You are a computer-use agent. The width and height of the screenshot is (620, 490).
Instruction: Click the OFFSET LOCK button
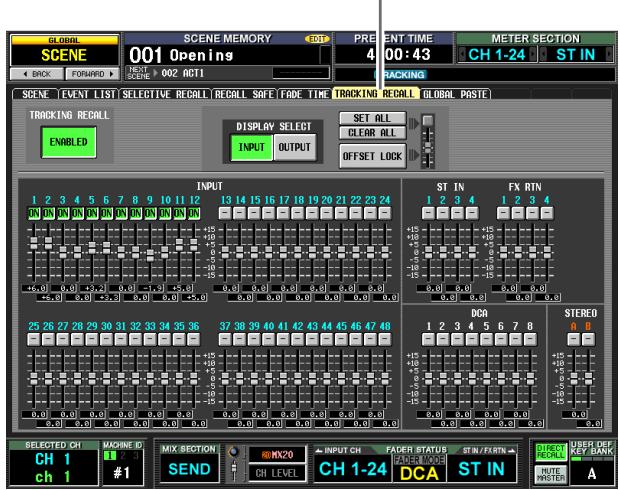pos(372,156)
